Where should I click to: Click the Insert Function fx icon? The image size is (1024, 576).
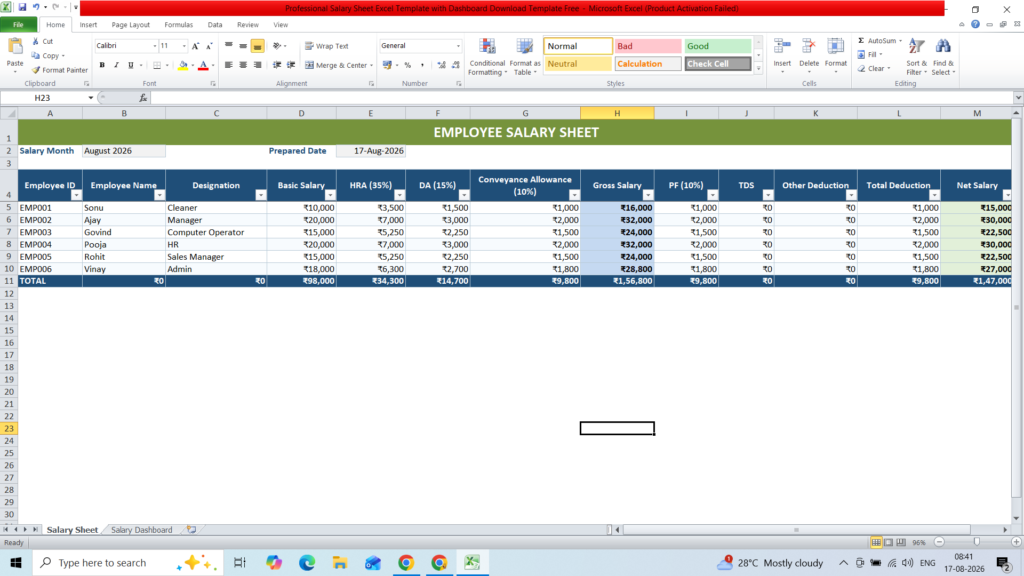tap(143, 98)
